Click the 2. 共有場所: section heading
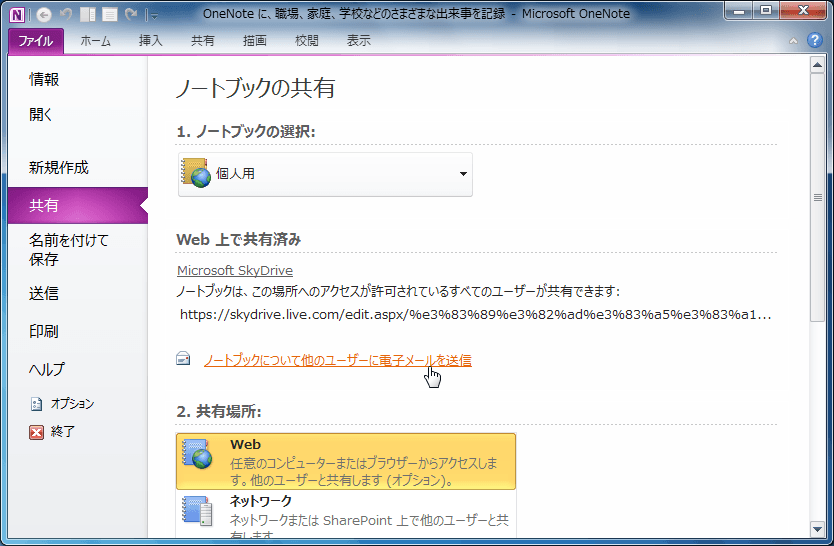834x546 pixels. [219, 411]
